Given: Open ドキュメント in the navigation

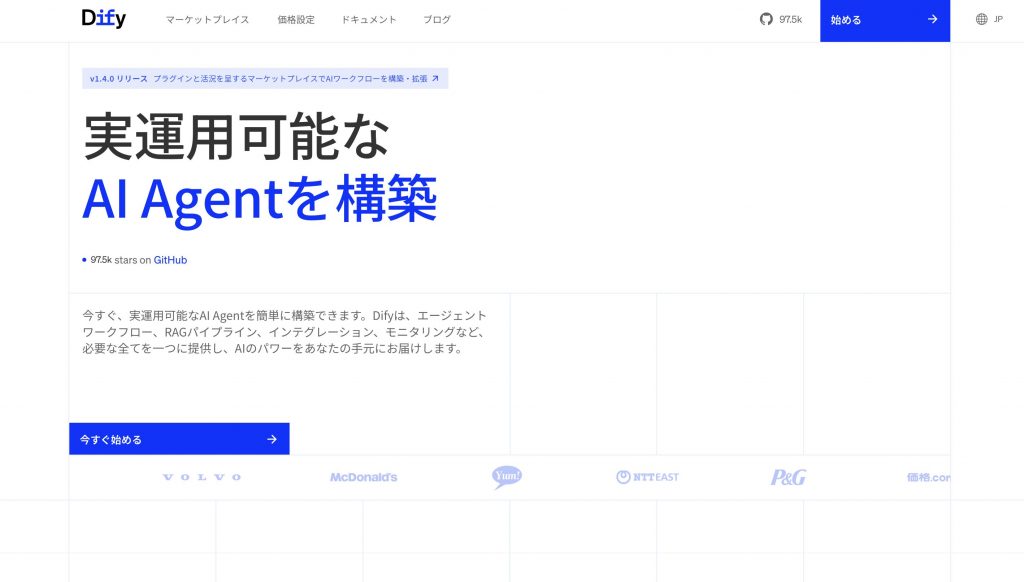Looking at the screenshot, I should click(x=369, y=20).
